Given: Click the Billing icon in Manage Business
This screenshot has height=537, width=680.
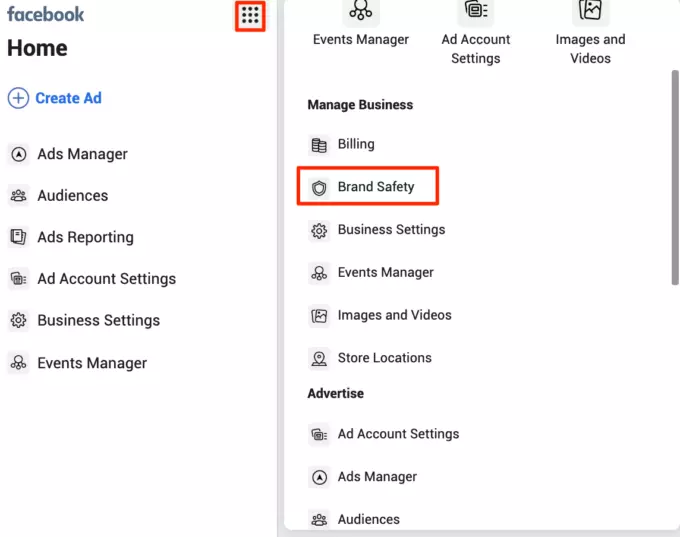Looking at the screenshot, I should tap(319, 145).
